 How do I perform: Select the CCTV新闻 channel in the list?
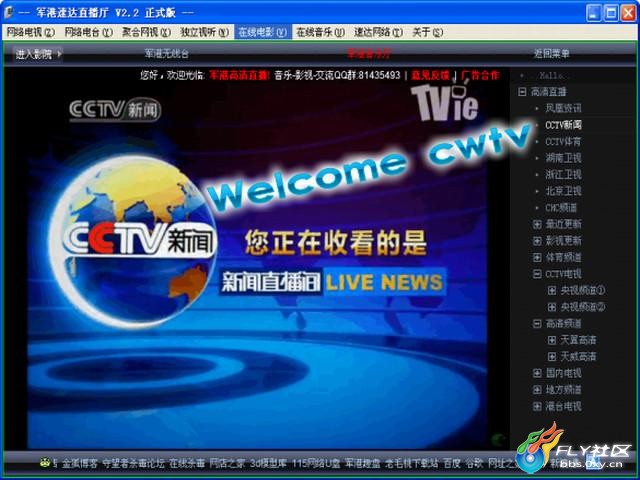(x=563, y=125)
